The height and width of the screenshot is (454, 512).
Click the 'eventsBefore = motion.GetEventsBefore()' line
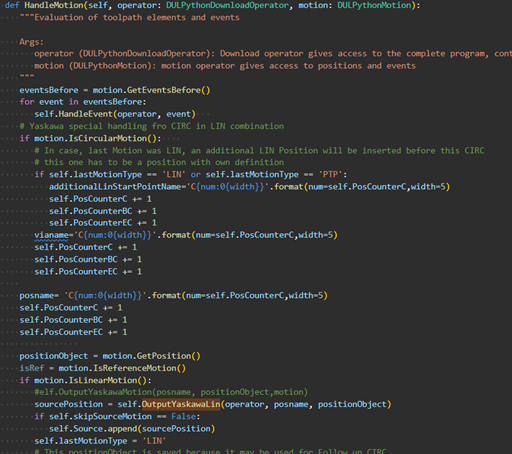[115, 90]
